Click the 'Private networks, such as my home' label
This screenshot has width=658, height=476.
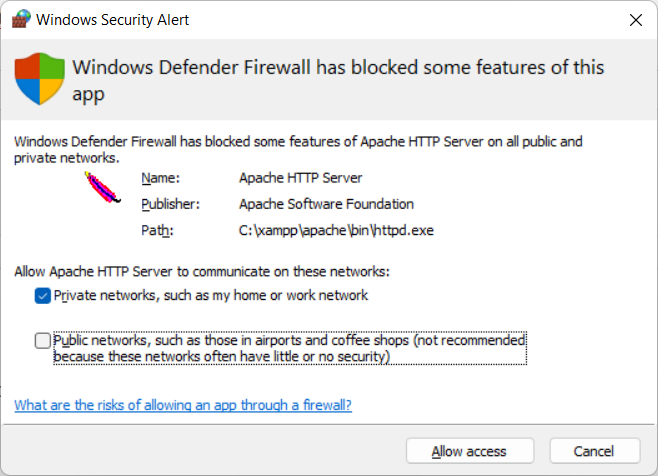(x=211, y=296)
